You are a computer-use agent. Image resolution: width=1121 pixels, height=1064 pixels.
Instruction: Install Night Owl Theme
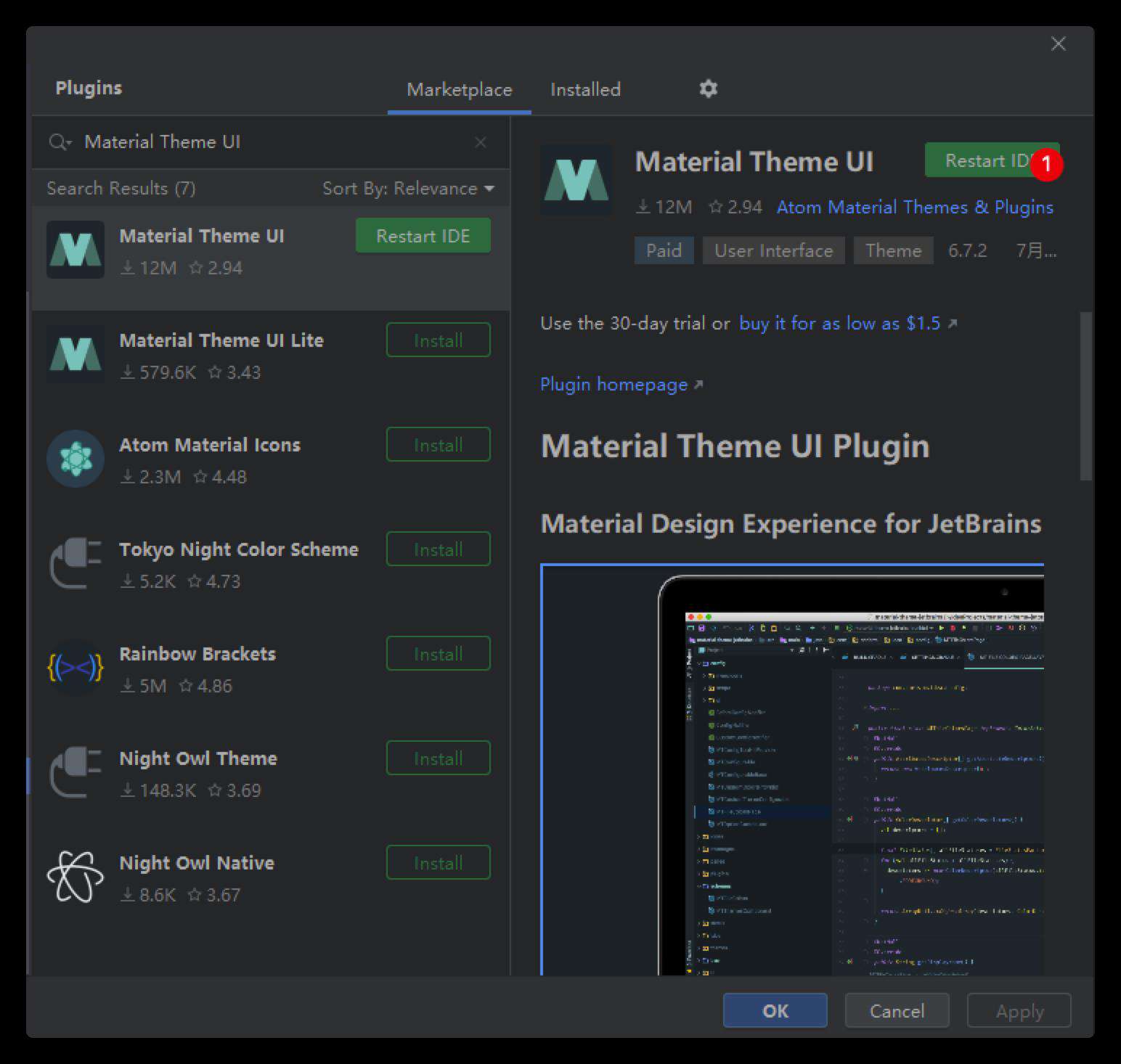coord(439,758)
